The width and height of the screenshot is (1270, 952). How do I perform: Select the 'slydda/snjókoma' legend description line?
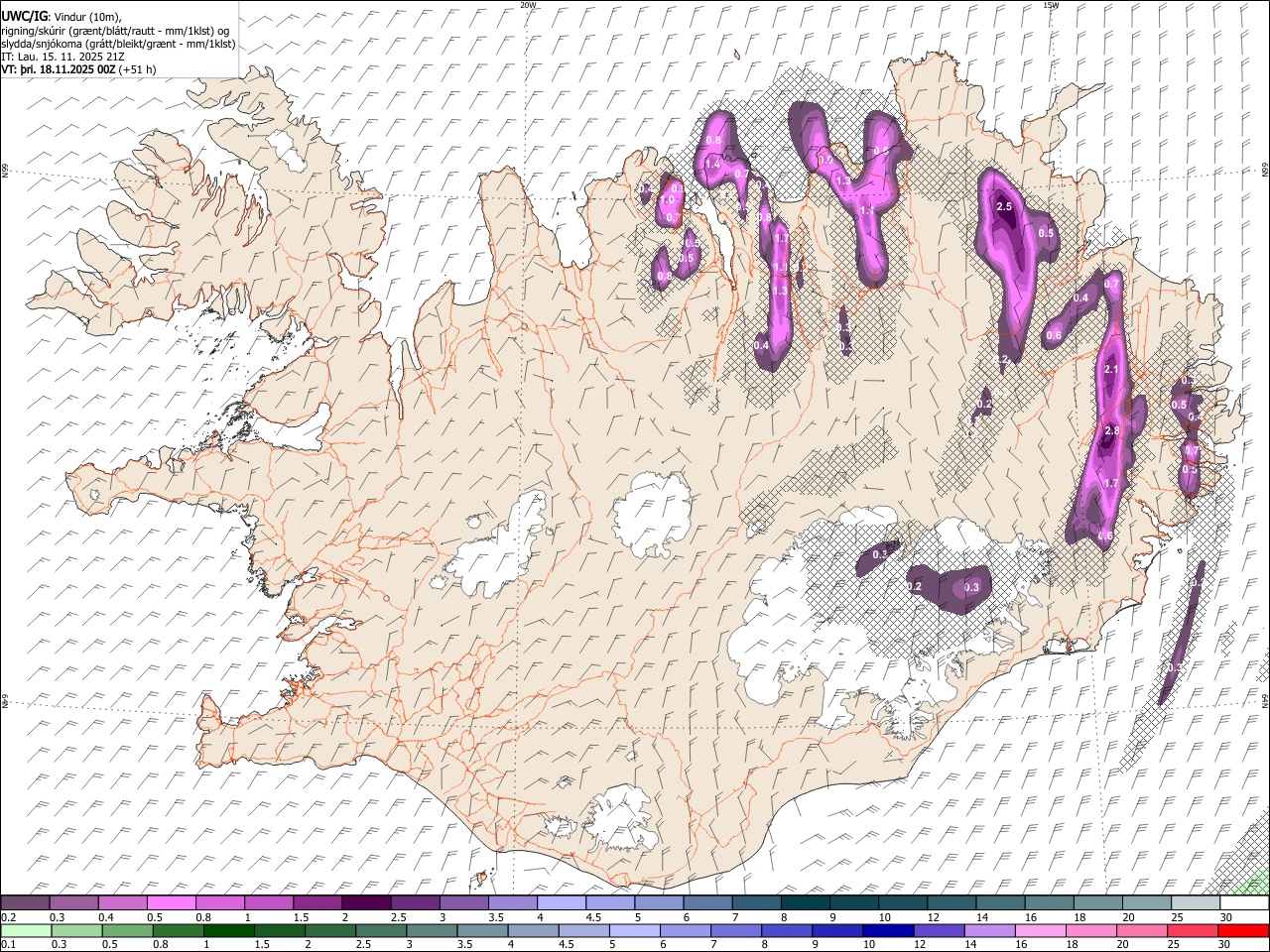pos(118,44)
